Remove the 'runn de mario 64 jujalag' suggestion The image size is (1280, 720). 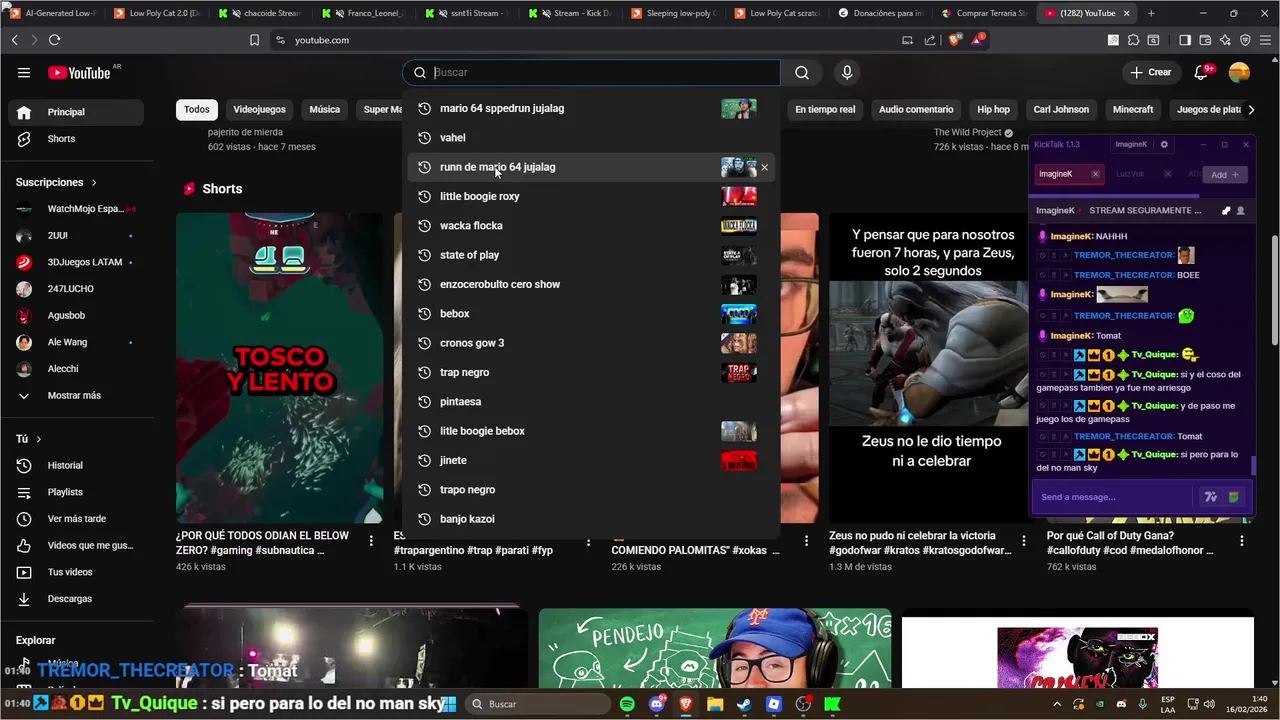pyautogui.click(x=765, y=167)
